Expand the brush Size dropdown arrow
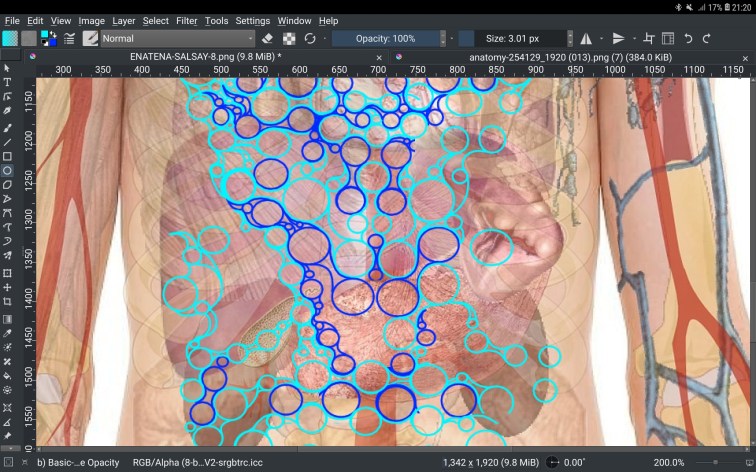 point(570,38)
